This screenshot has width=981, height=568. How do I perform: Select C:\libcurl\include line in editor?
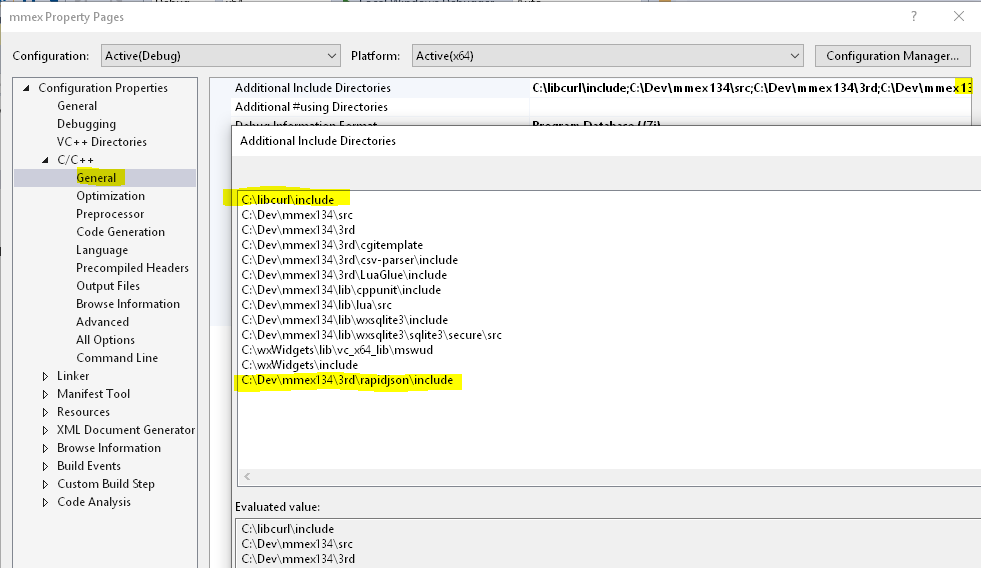pyautogui.click(x=288, y=200)
